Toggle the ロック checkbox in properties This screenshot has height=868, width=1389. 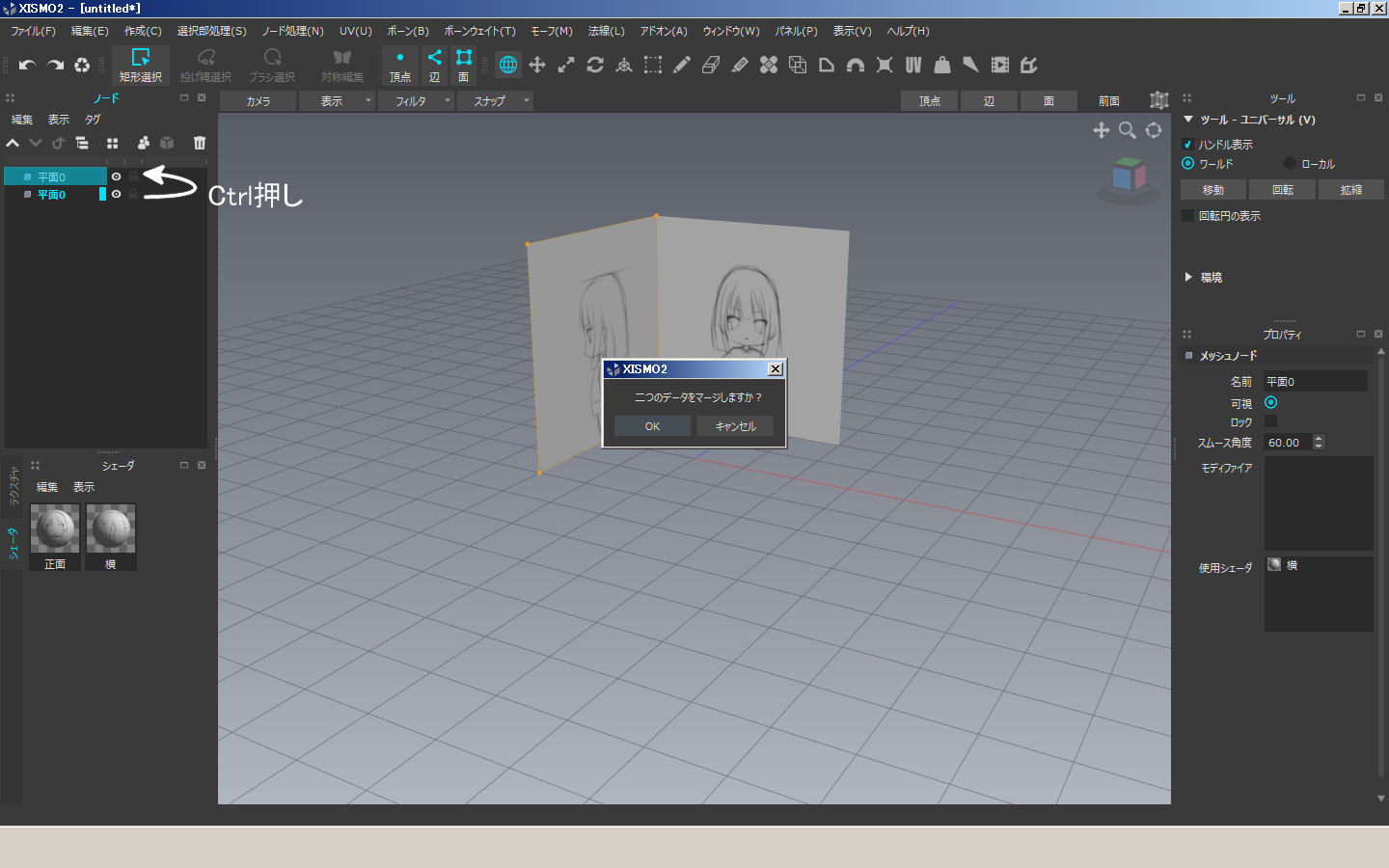click(1270, 421)
